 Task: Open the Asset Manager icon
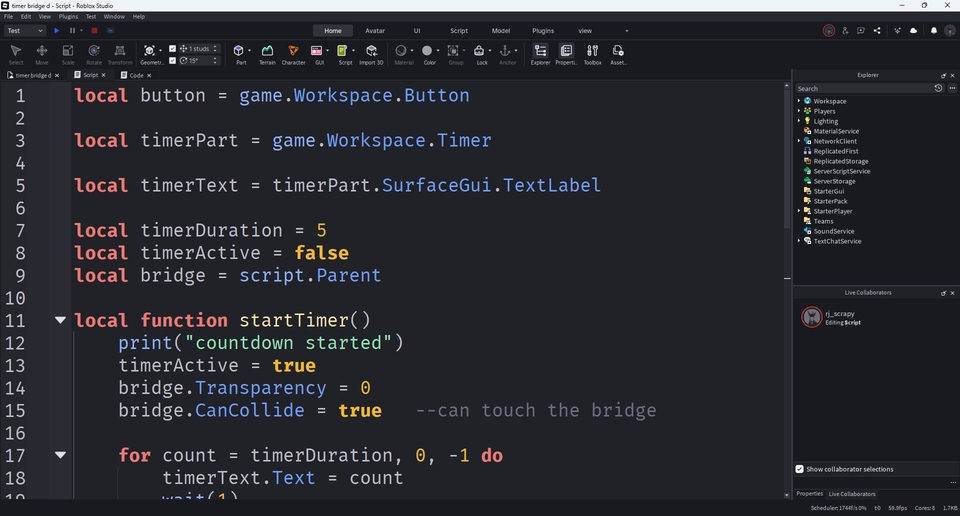pyautogui.click(x=618, y=52)
